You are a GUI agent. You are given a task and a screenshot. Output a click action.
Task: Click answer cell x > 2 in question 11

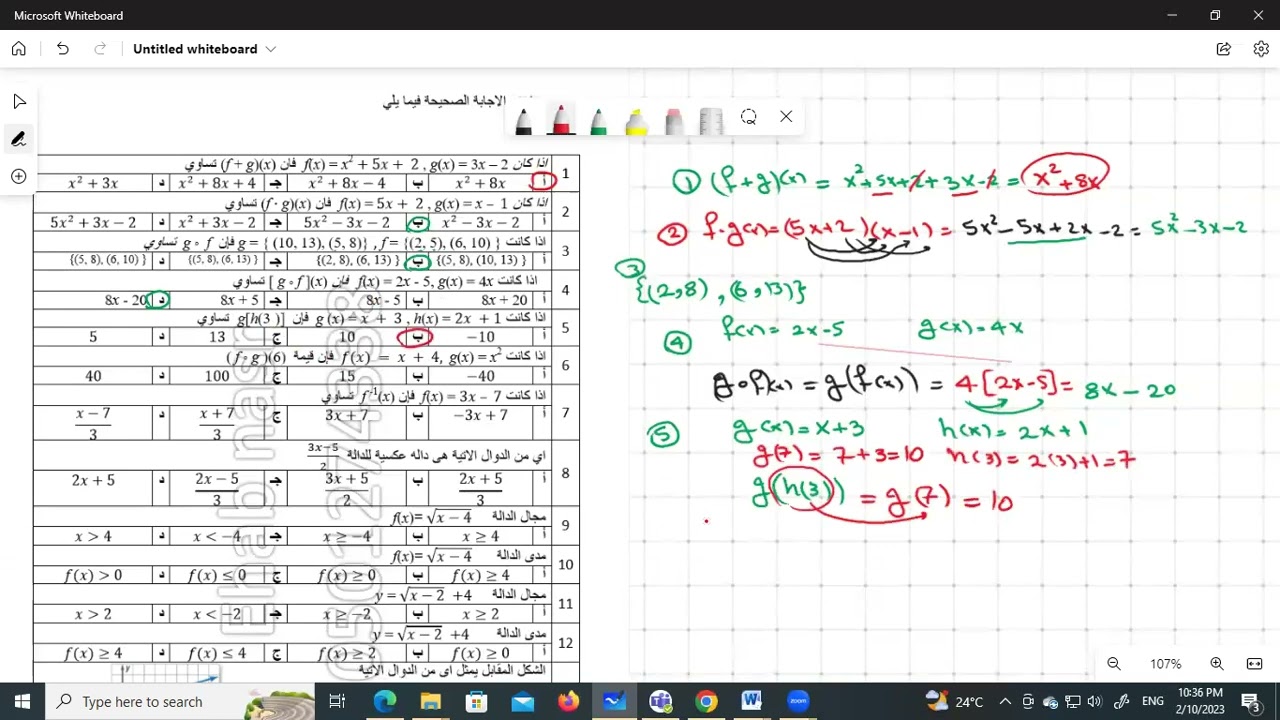click(93, 614)
